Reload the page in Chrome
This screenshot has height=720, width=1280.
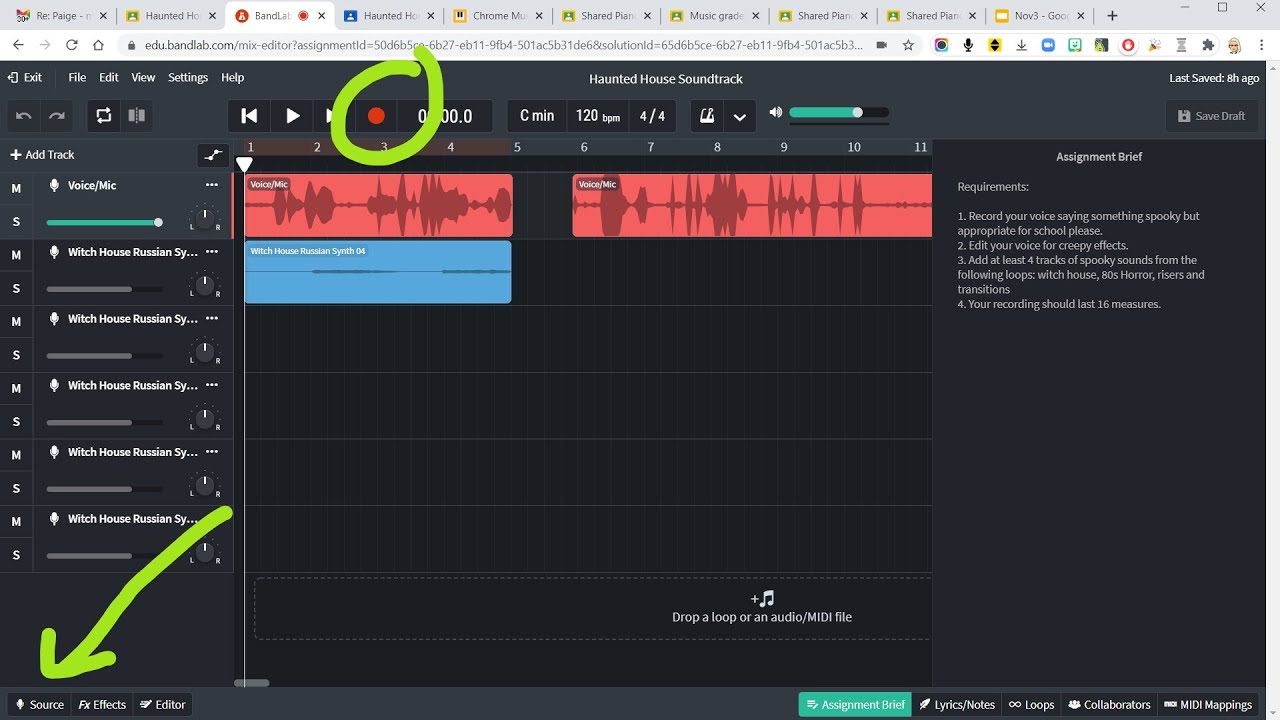[72, 45]
